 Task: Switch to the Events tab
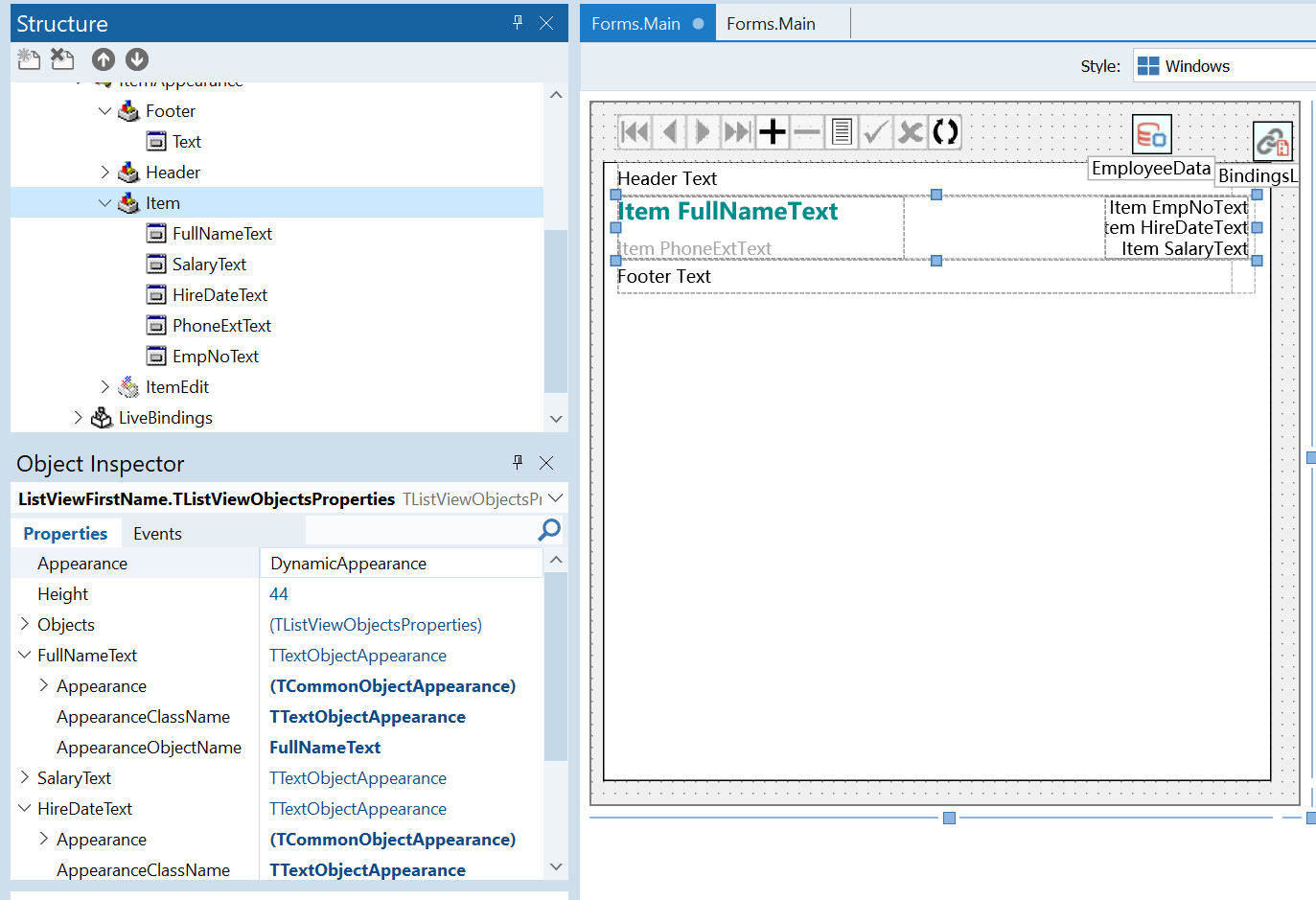pyautogui.click(x=157, y=534)
